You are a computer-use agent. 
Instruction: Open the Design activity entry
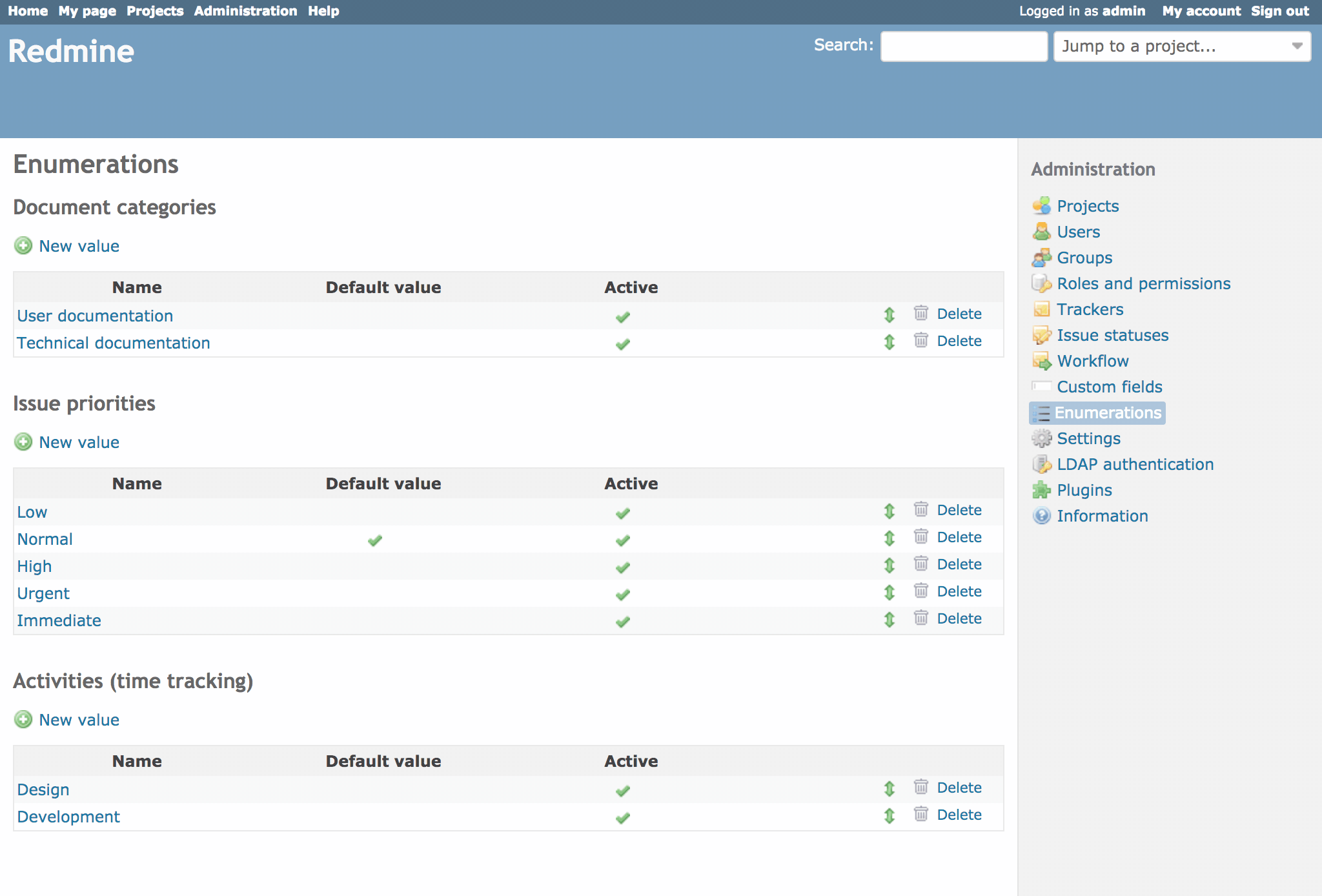[43, 789]
